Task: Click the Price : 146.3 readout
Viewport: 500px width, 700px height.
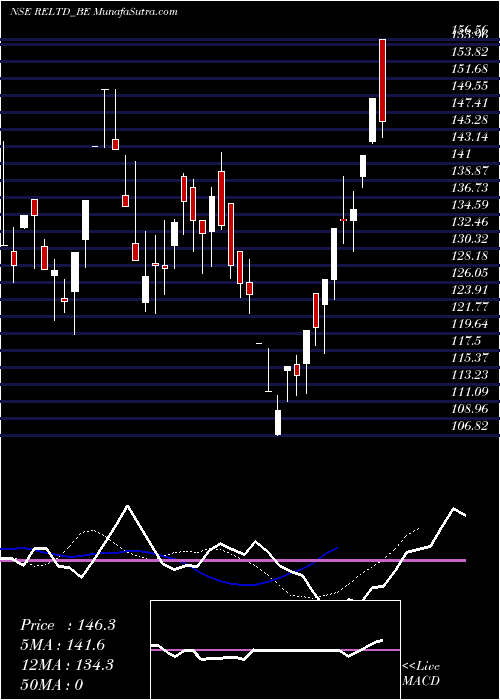Action: pyautogui.click(x=68, y=625)
